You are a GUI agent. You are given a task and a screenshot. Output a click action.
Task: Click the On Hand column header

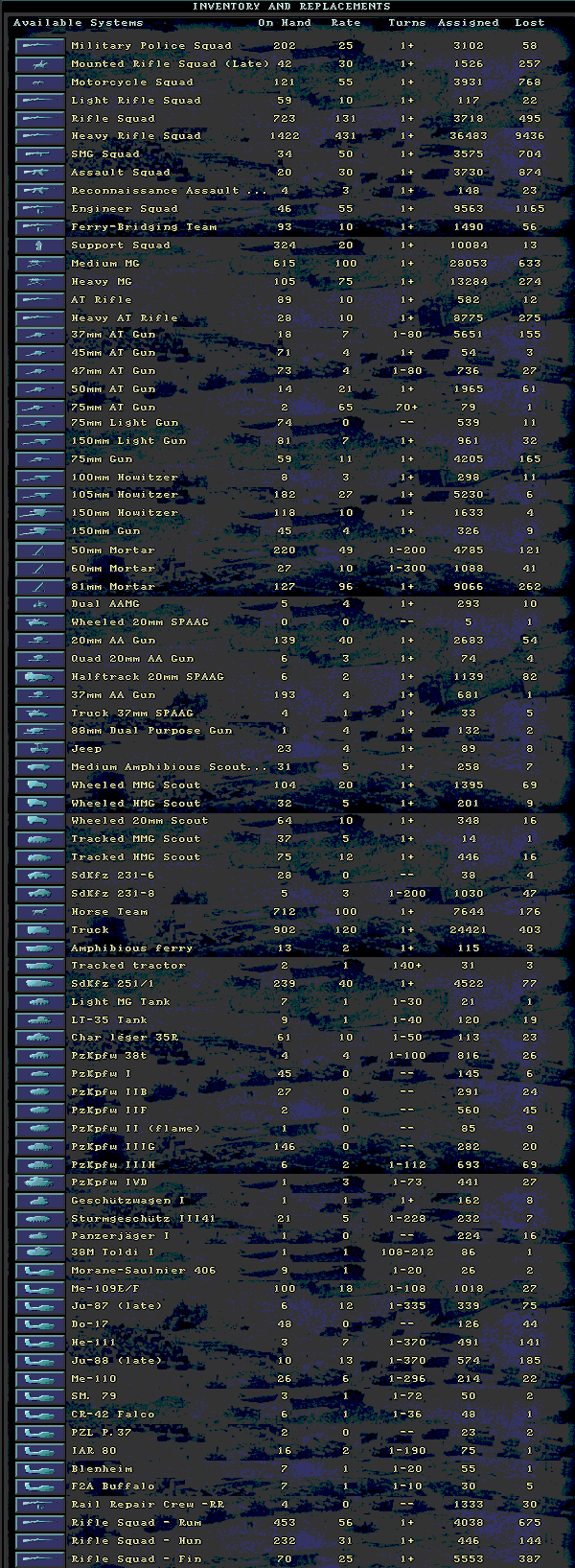[284, 23]
